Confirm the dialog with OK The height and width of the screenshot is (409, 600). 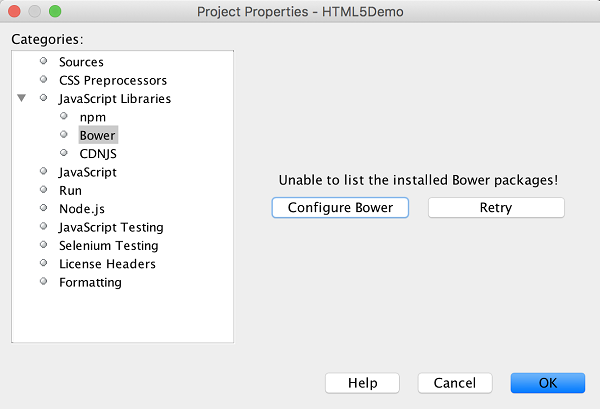click(547, 383)
